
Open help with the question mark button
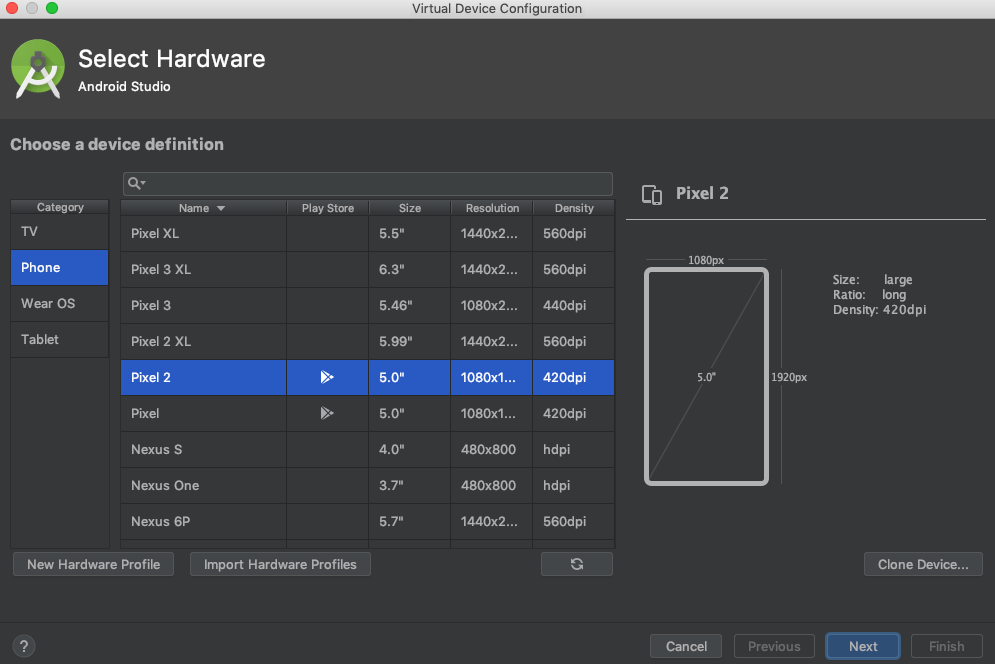[23, 646]
